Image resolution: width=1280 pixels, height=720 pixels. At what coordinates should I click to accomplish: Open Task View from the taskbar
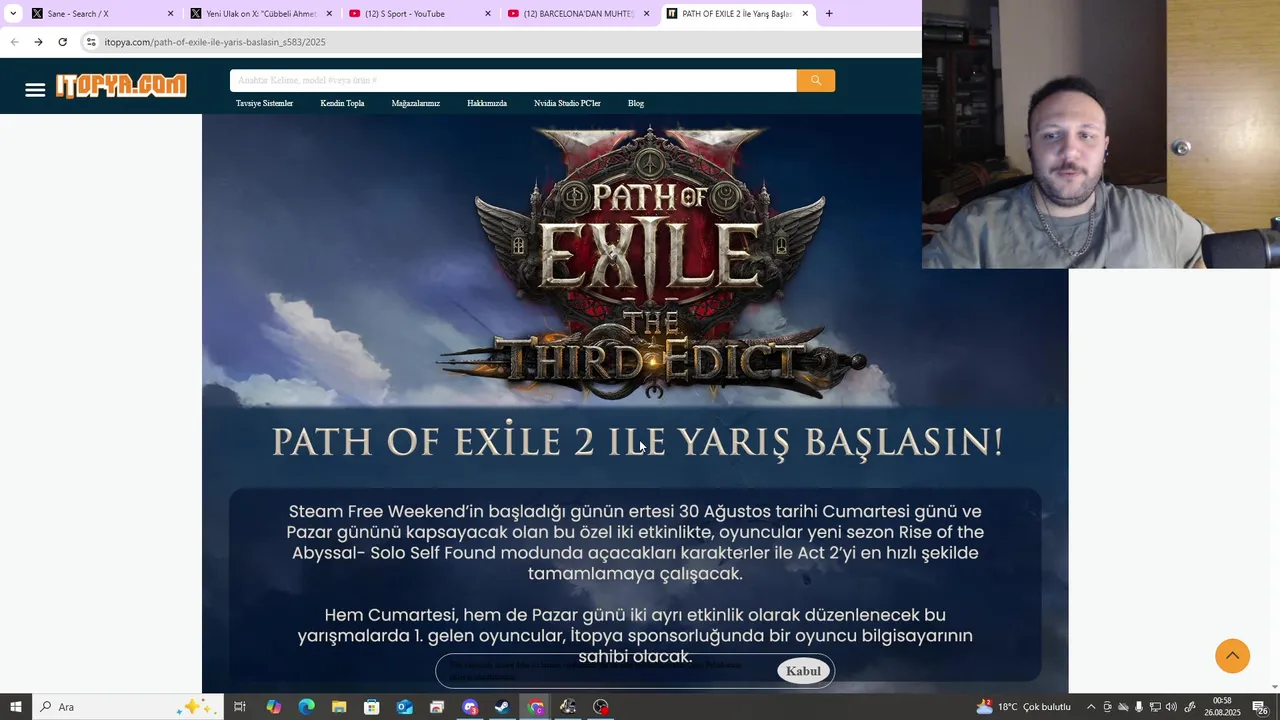[240, 707]
